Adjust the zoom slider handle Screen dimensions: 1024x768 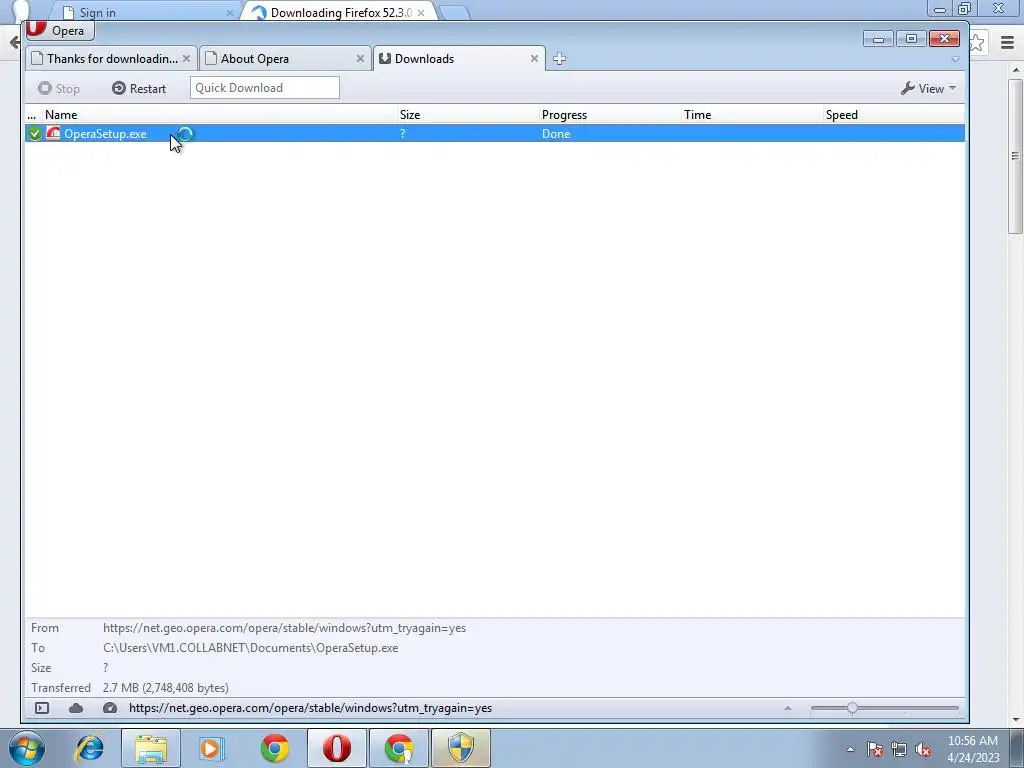coord(852,708)
